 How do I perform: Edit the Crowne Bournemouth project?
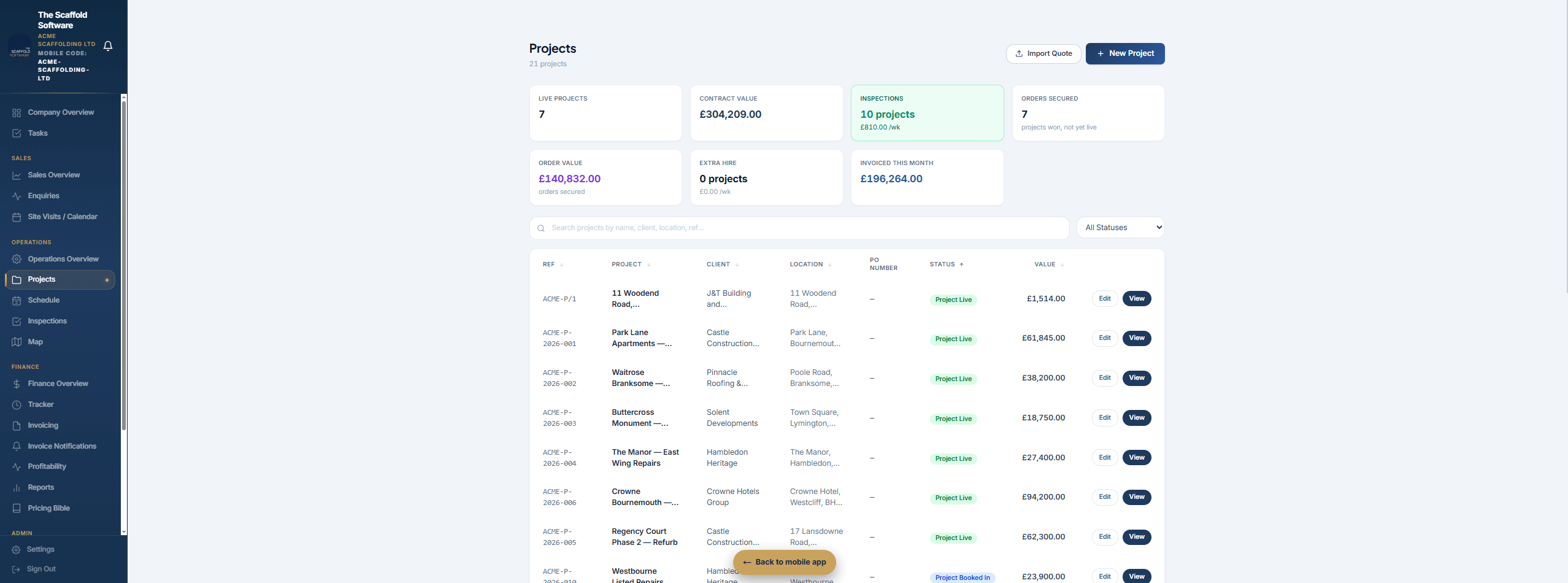coord(1104,497)
